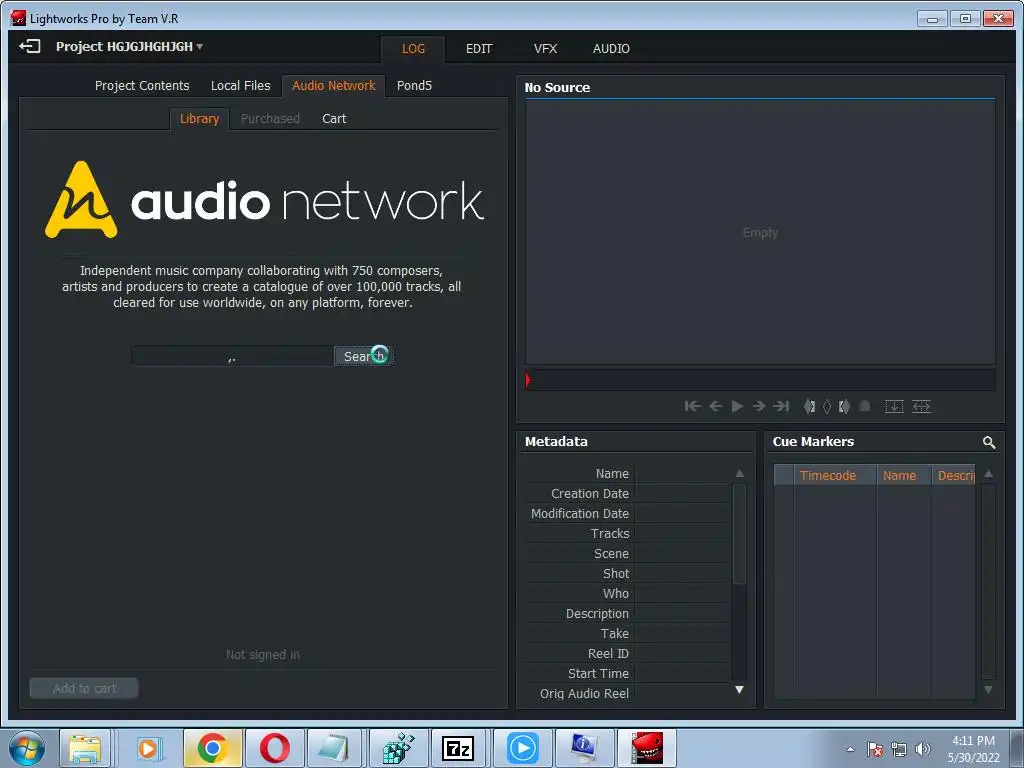Step forward one frame in viewer
This screenshot has width=1024, height=768.
tap(759, 406)
